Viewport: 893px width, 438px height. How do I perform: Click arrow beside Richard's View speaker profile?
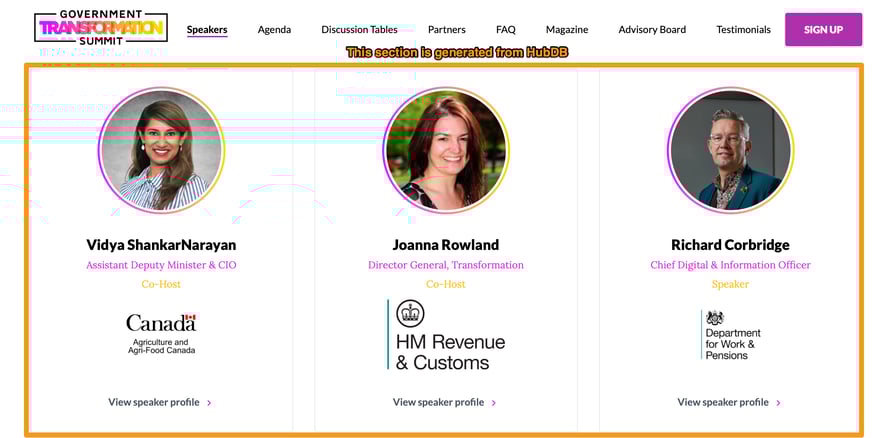778,403
